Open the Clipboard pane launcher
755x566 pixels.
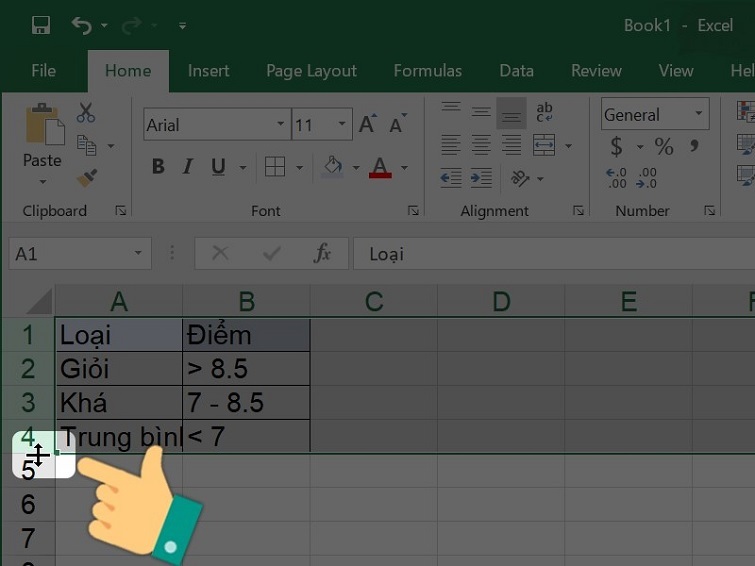click(120, 210)
